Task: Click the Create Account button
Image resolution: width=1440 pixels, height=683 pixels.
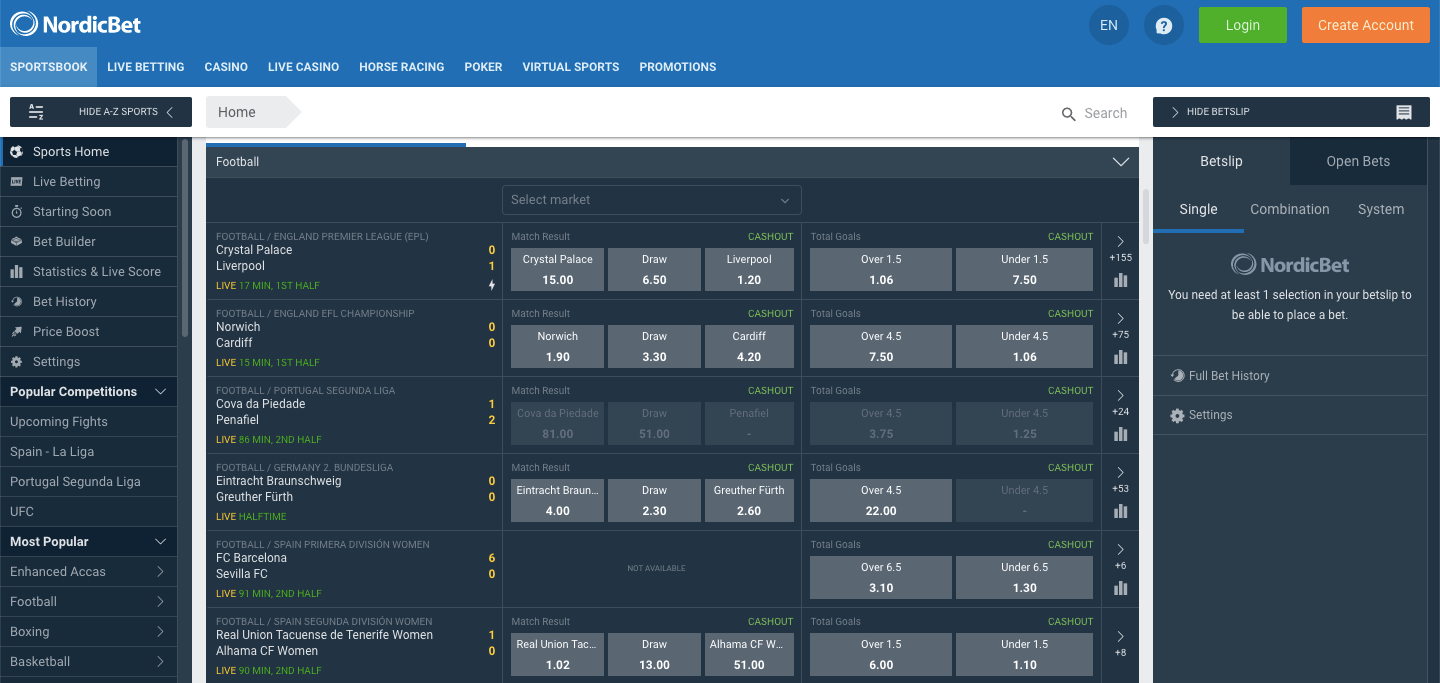Action: [x=1366, y=25]
